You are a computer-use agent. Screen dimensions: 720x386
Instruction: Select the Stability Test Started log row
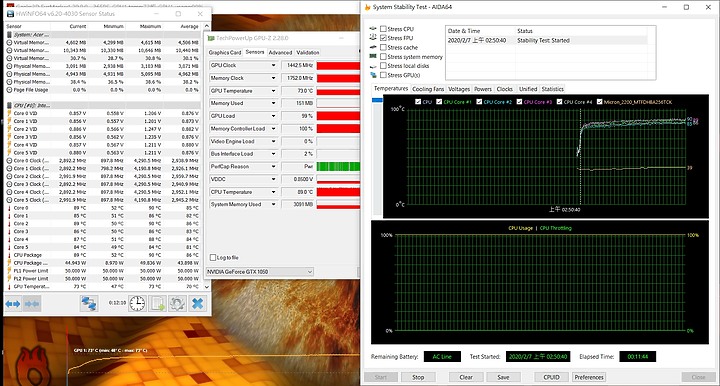pos(546,40)
